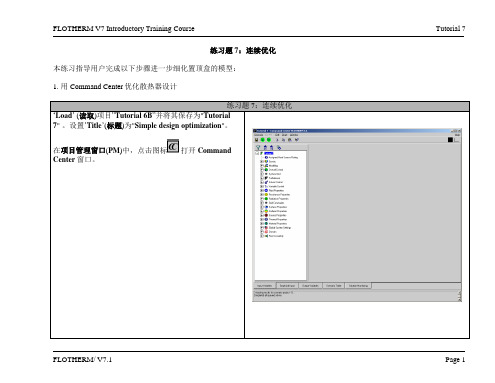
Task: Switch to the Output Variables tab
Action: [310, 286]
